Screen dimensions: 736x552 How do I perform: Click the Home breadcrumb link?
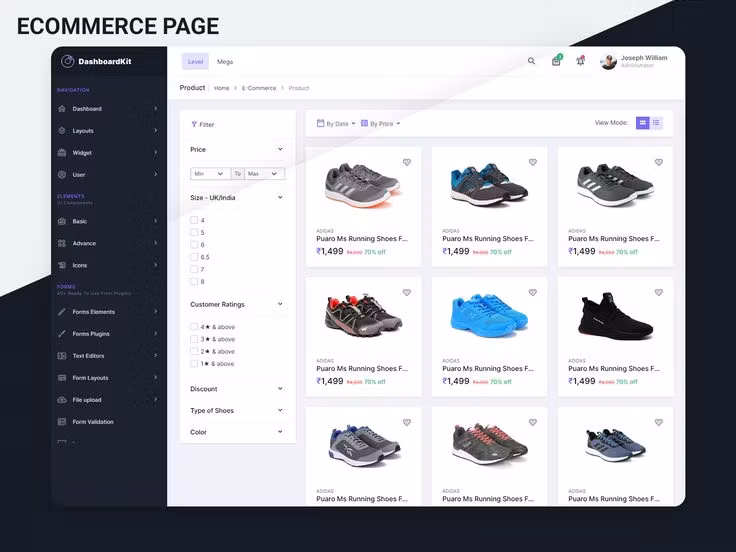221,88
